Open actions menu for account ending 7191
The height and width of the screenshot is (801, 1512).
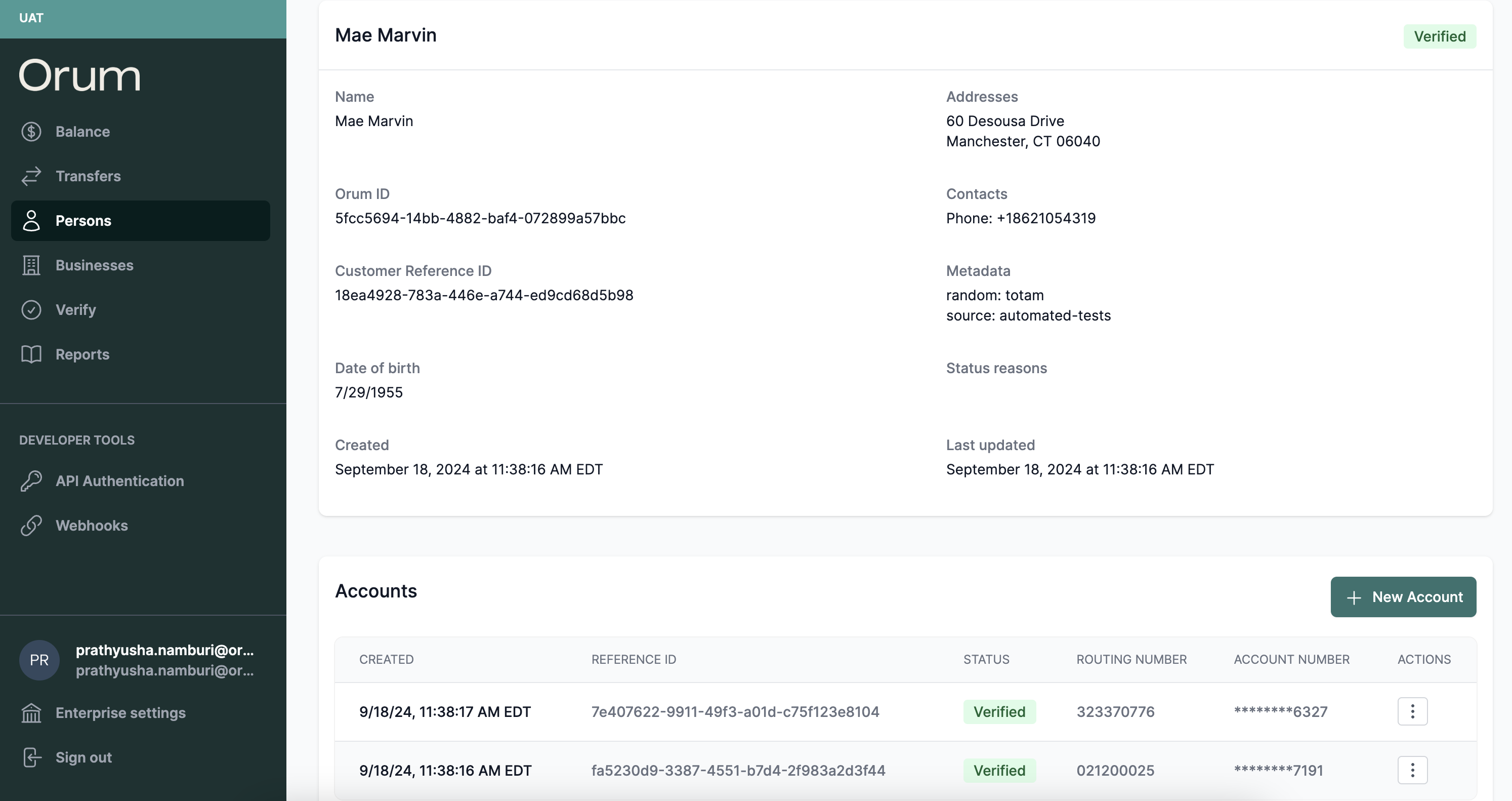click(1412, 771)
